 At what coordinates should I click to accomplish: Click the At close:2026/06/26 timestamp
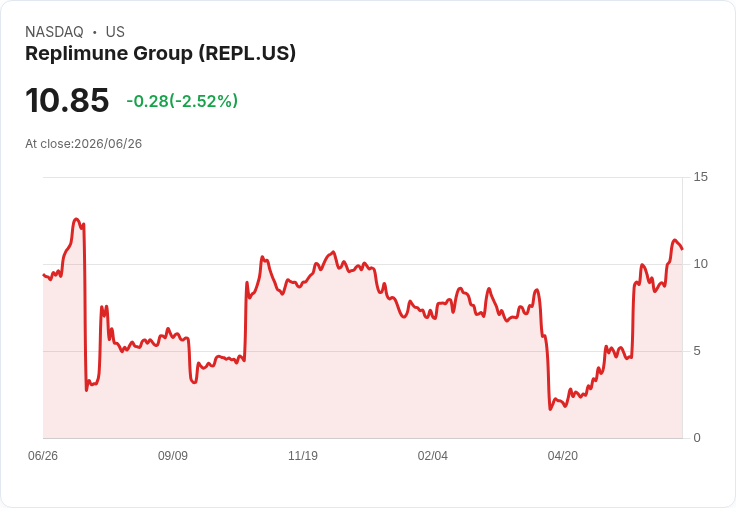click(x=84, y=144)
